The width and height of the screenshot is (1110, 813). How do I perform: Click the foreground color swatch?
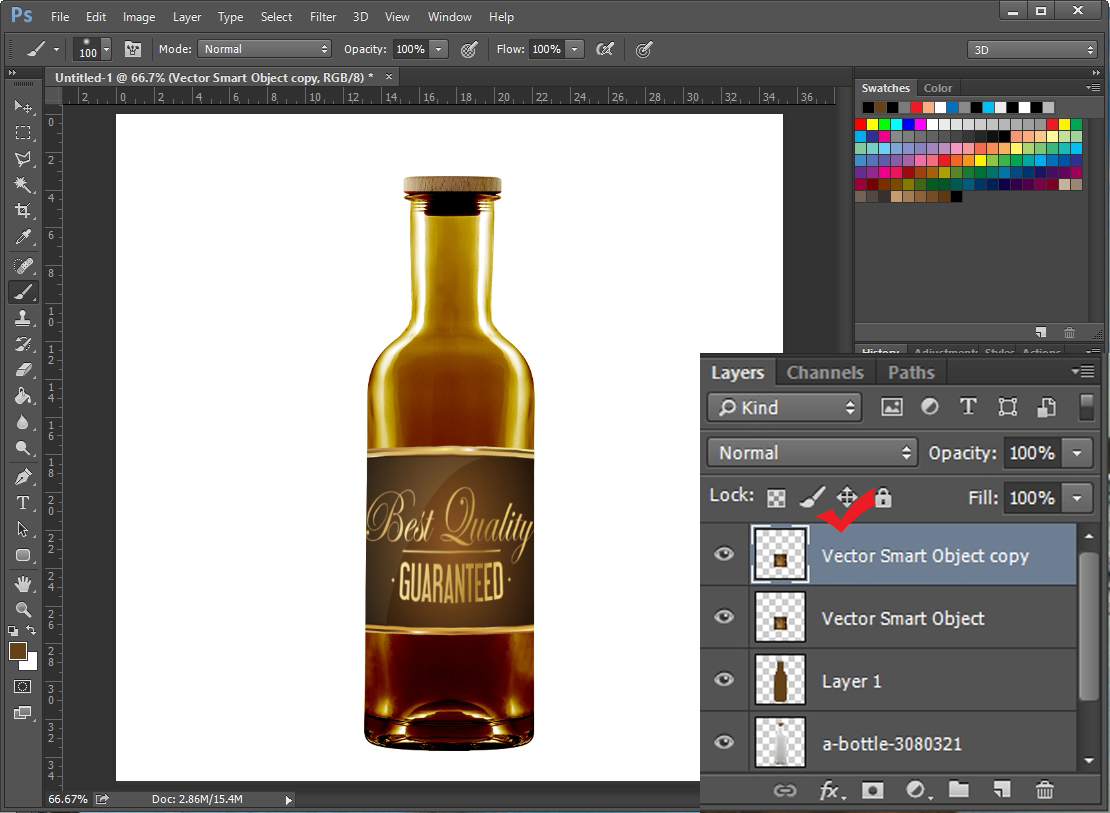click(x=18, y=650)
